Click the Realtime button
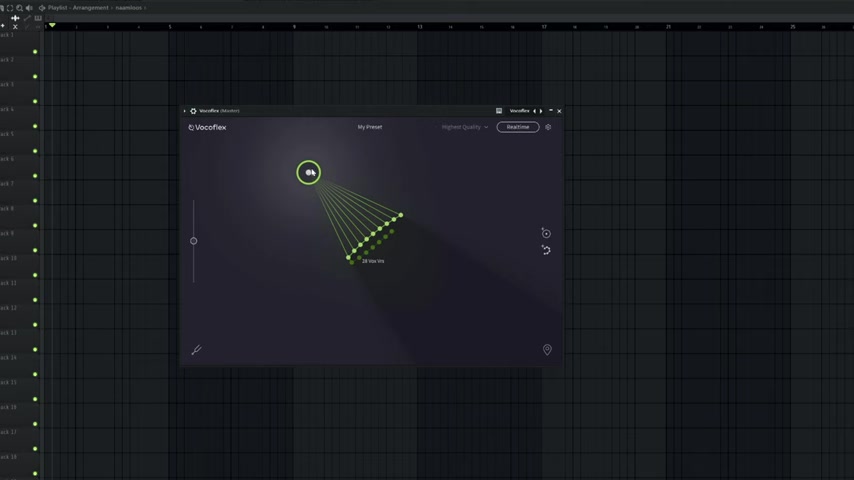This screenshot has height=480, width=854. (517, 127)
